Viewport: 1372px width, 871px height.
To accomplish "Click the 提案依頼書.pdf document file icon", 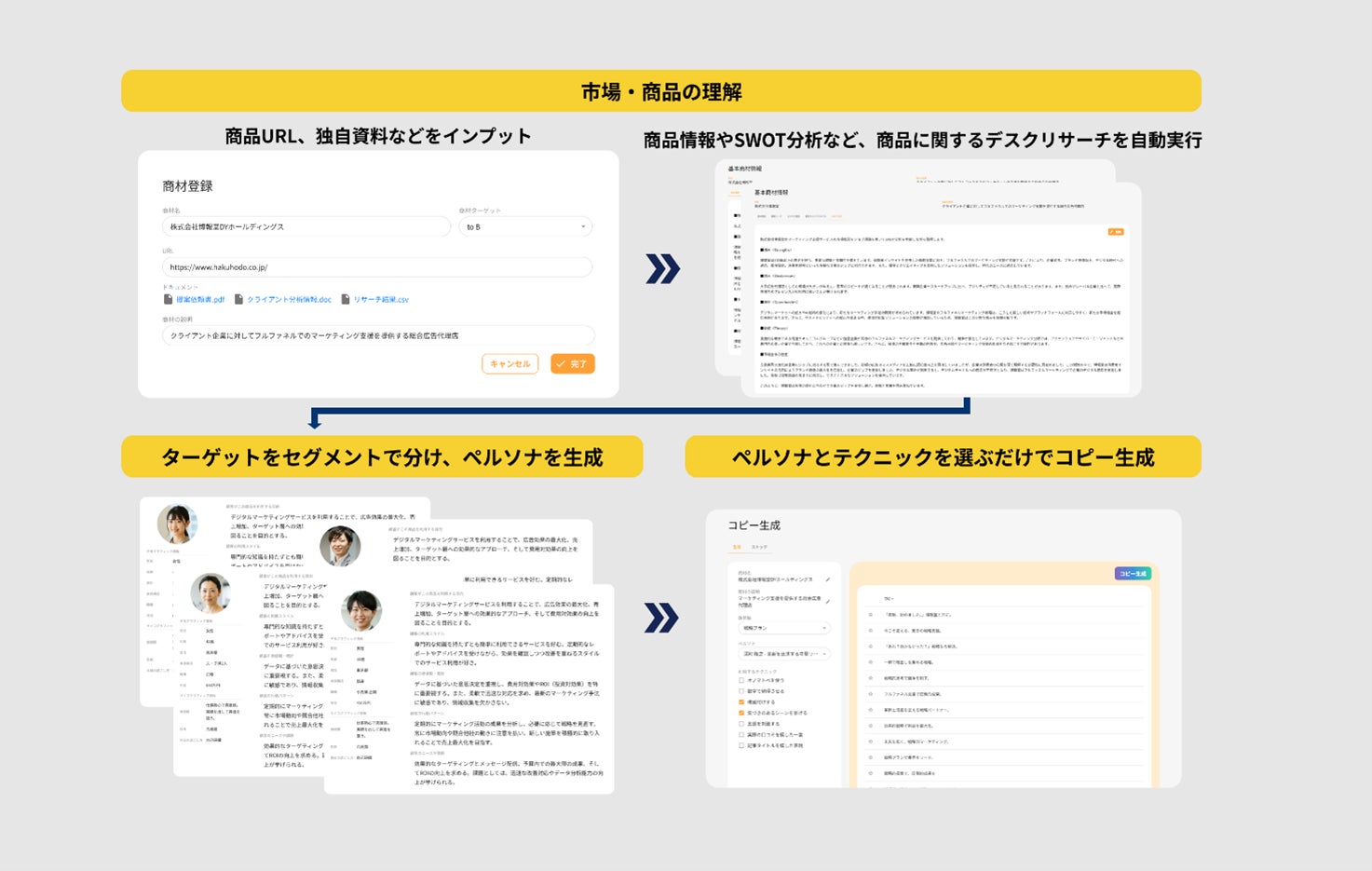I will point(168,299).
